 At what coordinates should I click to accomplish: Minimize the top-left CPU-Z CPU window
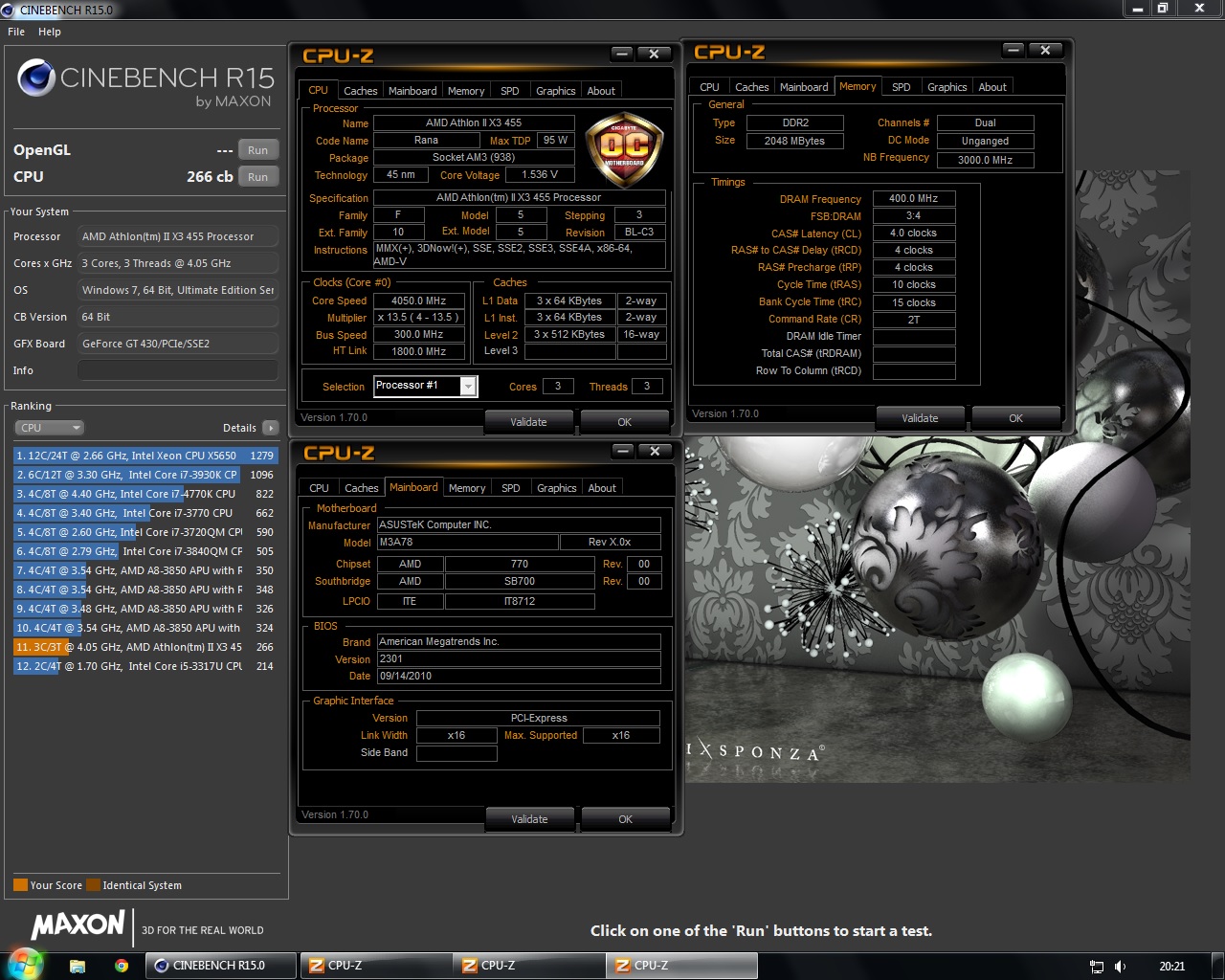pos(622,54)
